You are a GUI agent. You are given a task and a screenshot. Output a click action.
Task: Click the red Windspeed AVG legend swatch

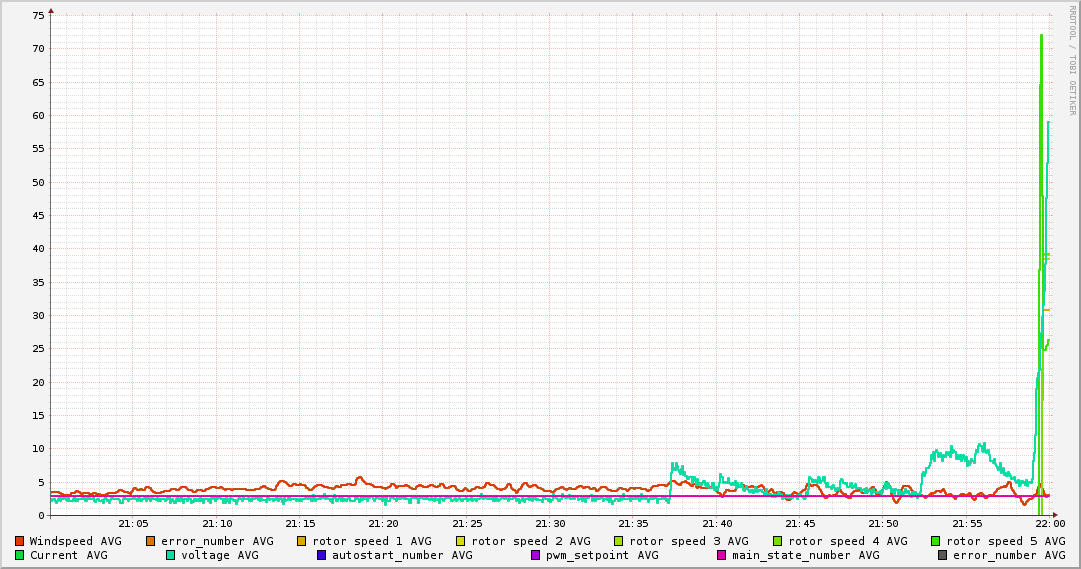pos(20,541)
